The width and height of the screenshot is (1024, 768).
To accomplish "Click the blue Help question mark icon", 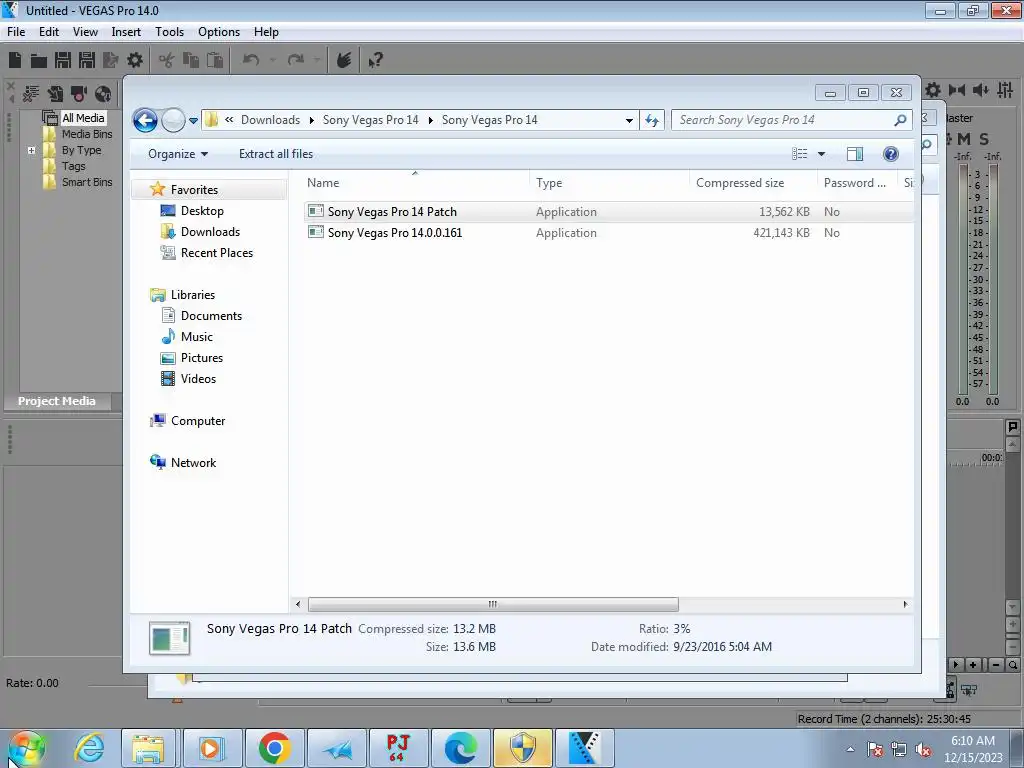I will coord(891,153).
